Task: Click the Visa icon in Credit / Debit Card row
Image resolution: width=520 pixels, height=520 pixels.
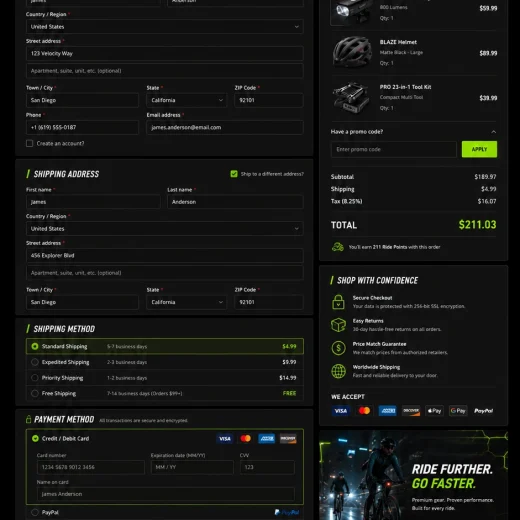Action: coord(225,439)
